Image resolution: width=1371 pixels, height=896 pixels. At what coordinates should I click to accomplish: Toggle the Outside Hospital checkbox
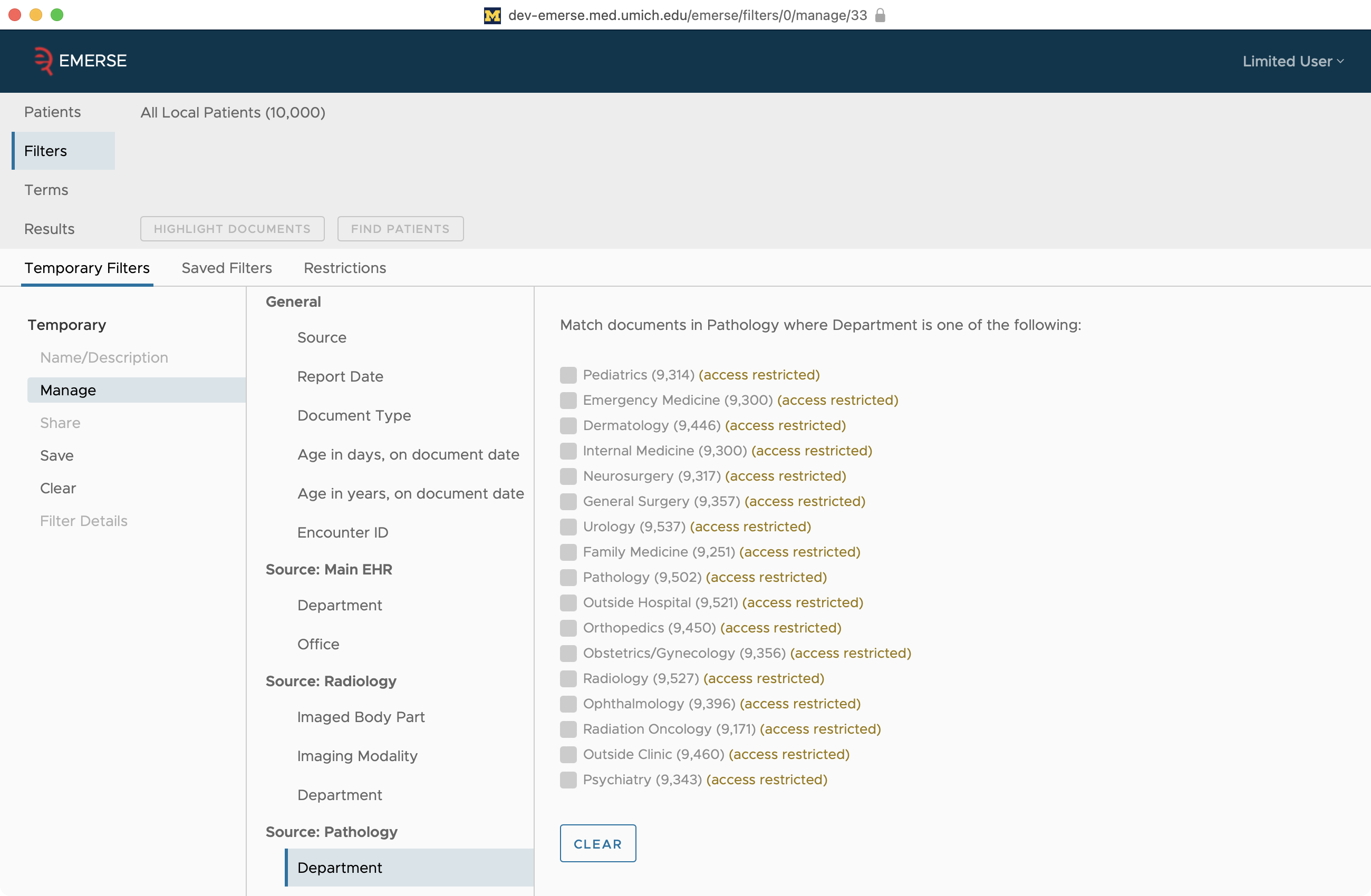pyautogui.click(x=568, y=603)
